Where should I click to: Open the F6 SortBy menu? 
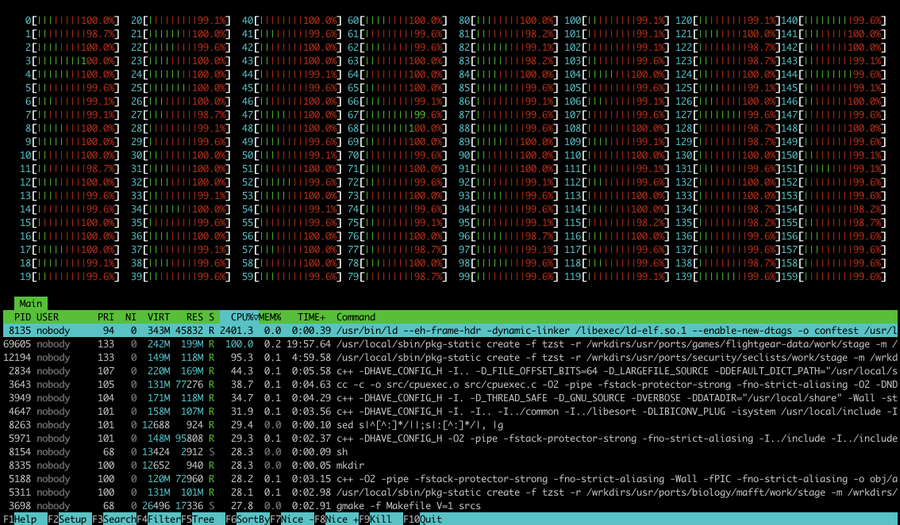[x=247, y=519]
